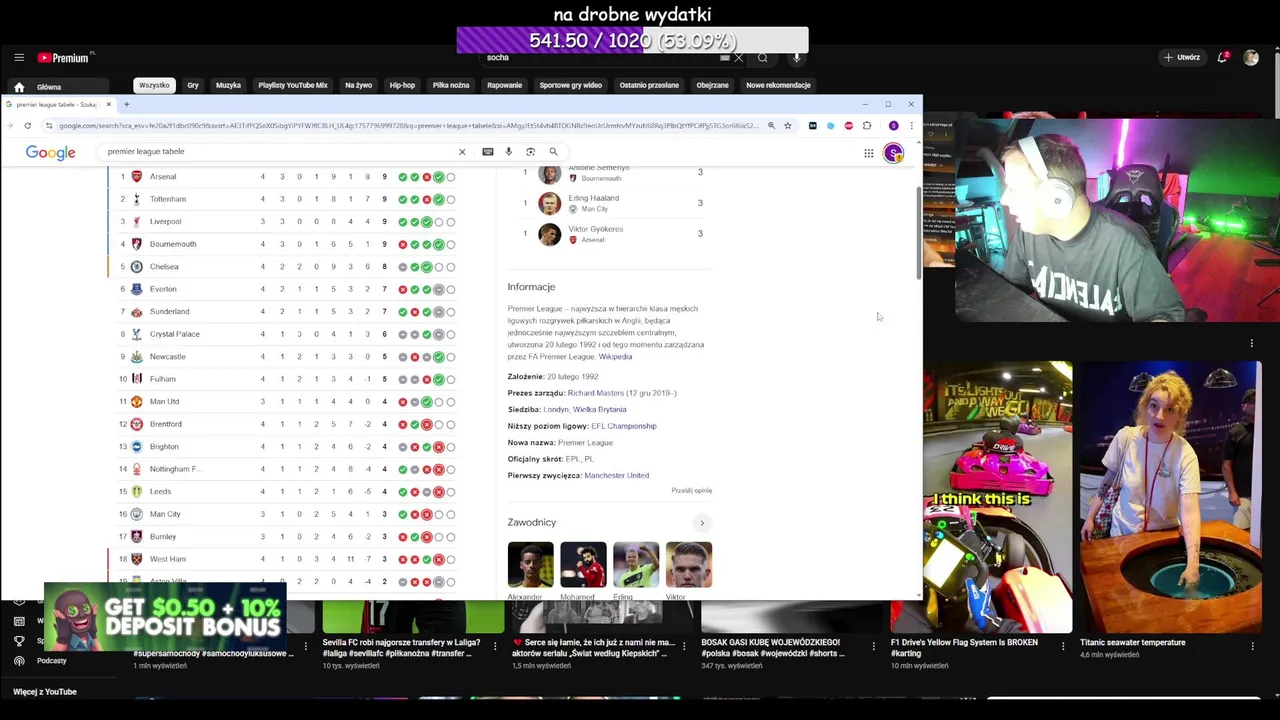This screenshot has width=1280, height=720.
Task: Open a new Chrome tab
Action: 126,104
